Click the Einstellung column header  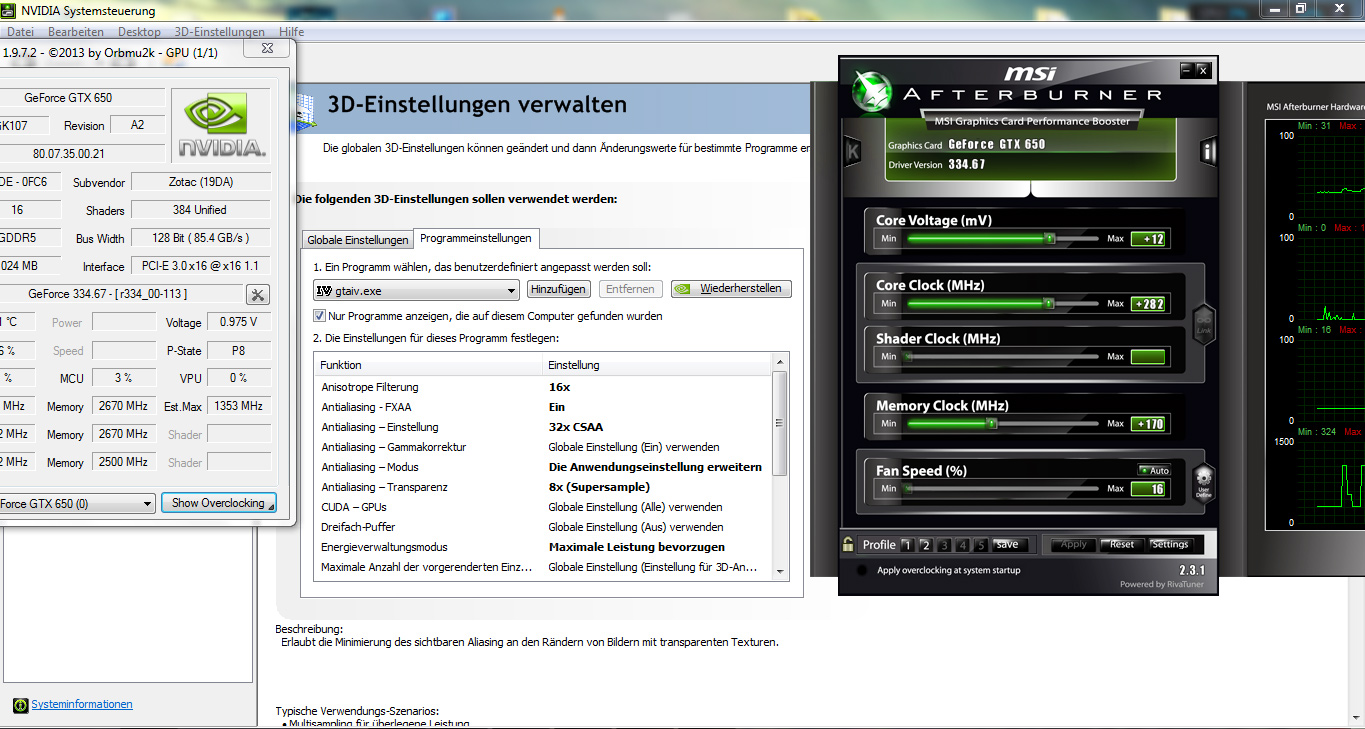point(658,365)
